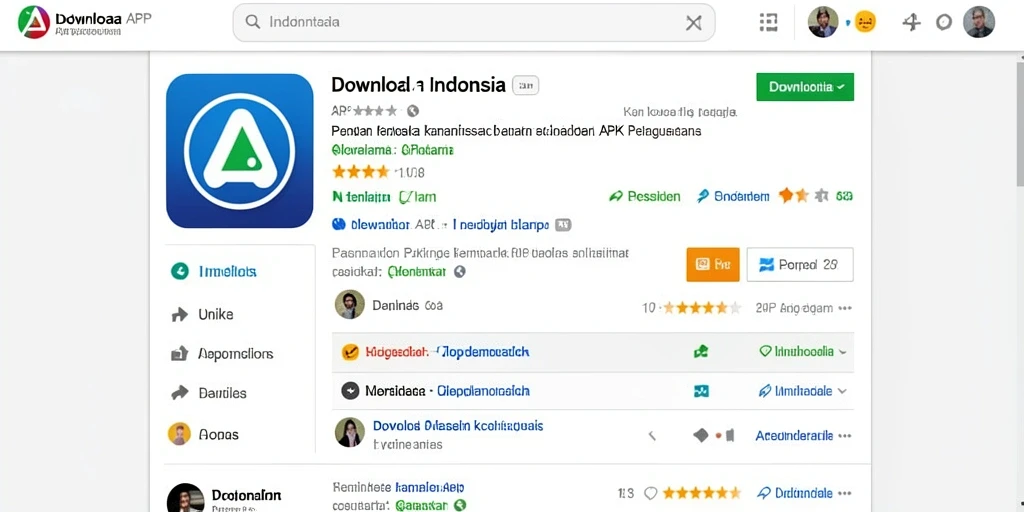1024x512 pixels.
Task: Click the green Downloonia button
Action: [x=805, y=87]
